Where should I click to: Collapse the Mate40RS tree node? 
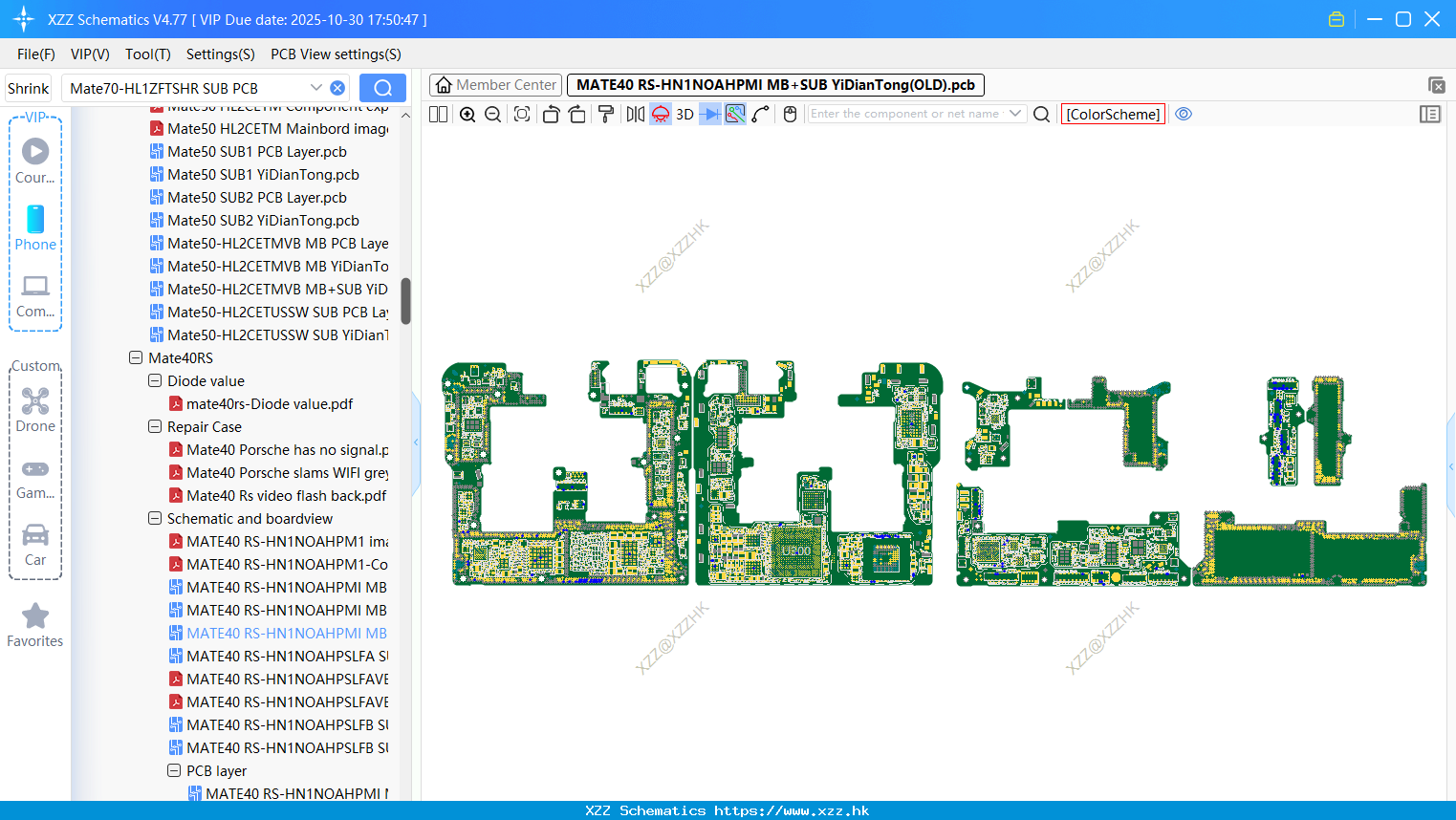point(136,358)
